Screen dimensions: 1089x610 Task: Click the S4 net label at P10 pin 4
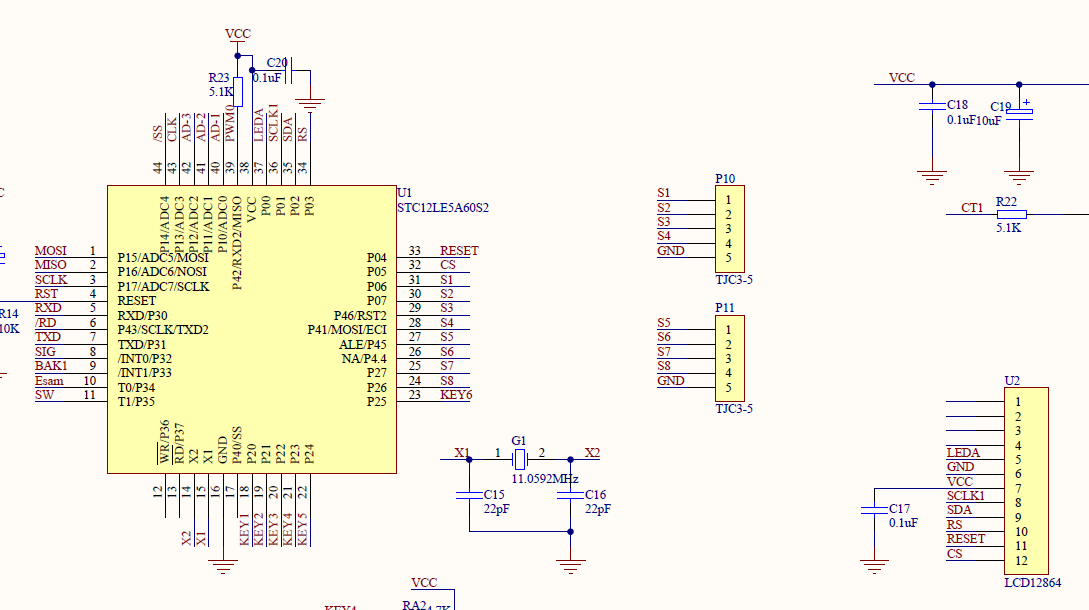tap(664, 236)
